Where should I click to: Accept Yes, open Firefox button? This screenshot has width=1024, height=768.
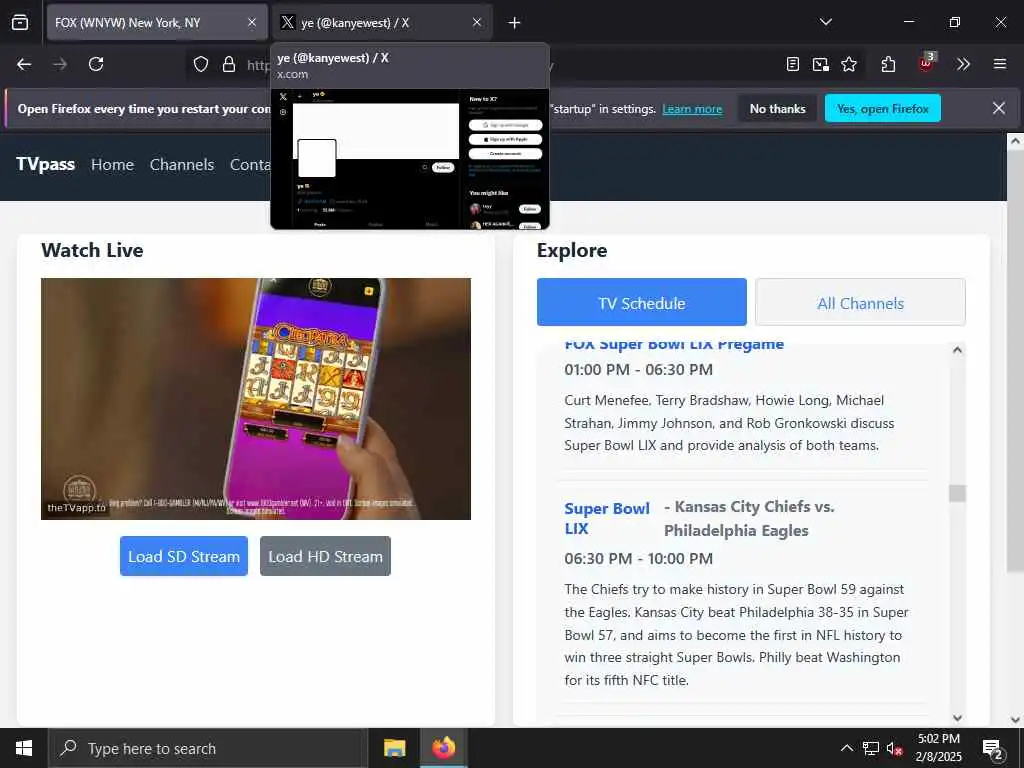883,108
